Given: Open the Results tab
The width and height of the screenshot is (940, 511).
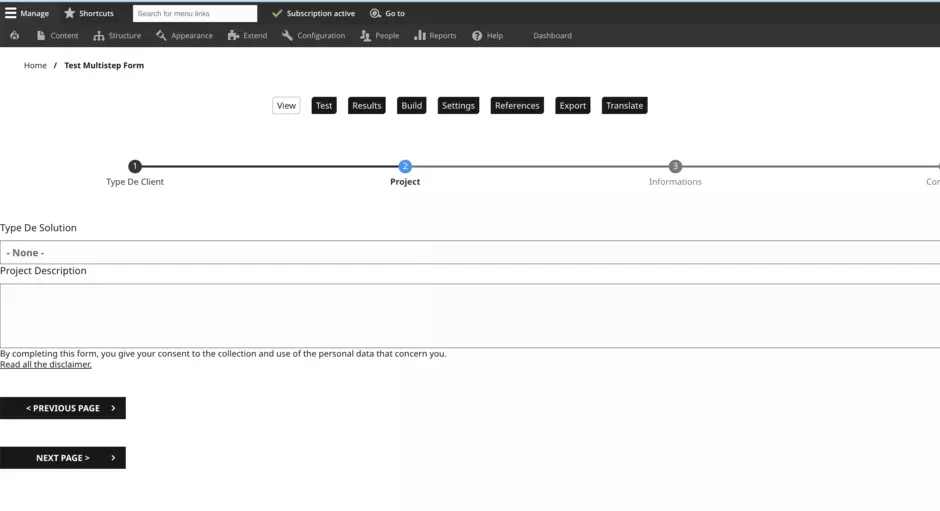Looking at the screenshot, I should 366,106.
